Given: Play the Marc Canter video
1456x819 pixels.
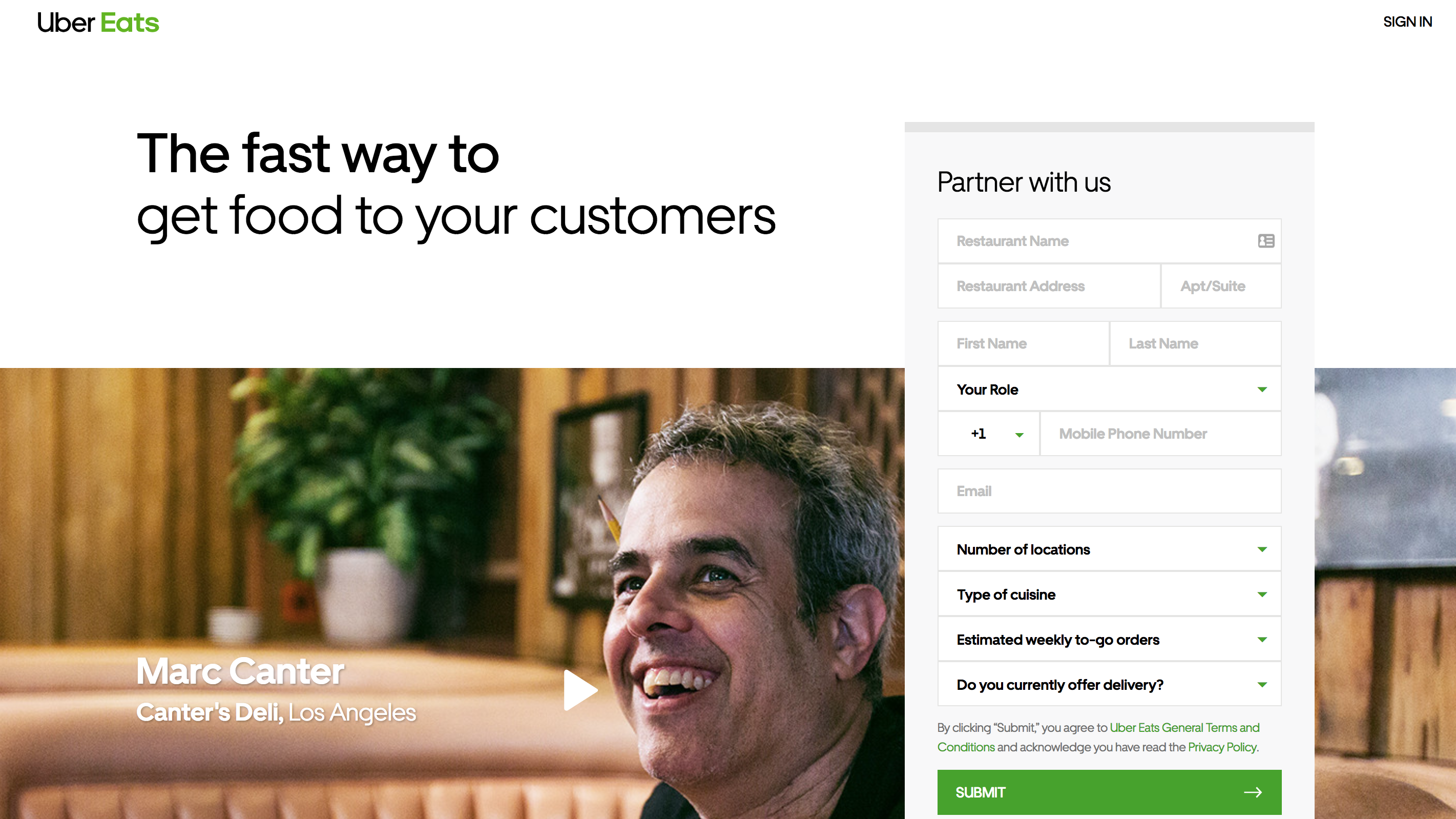Looking at the screenshot, I should [x=580, y=690].
